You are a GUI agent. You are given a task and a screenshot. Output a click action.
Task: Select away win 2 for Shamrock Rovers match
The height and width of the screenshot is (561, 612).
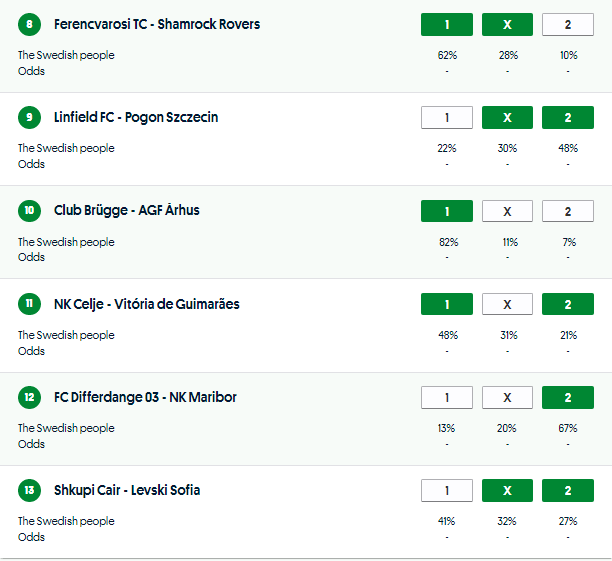tap(567, 24)
